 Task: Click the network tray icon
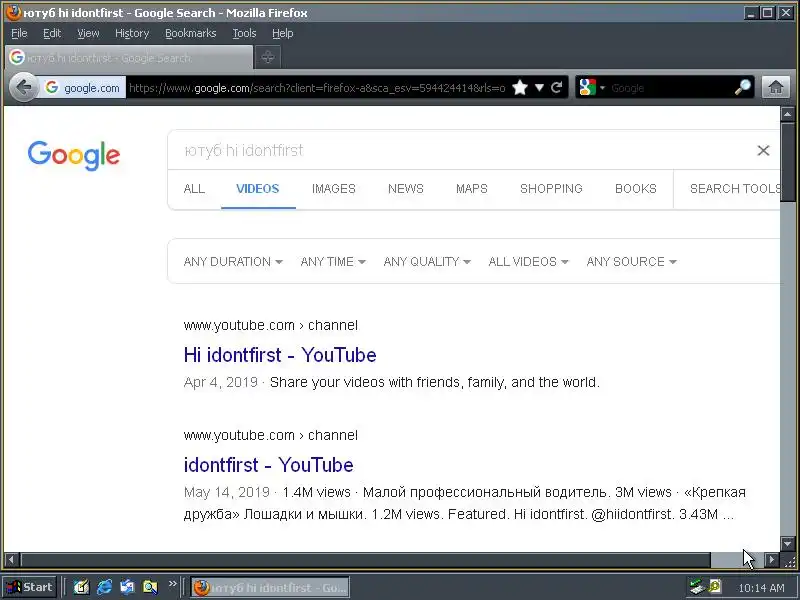pyautogui.click(x=696, y=587)
